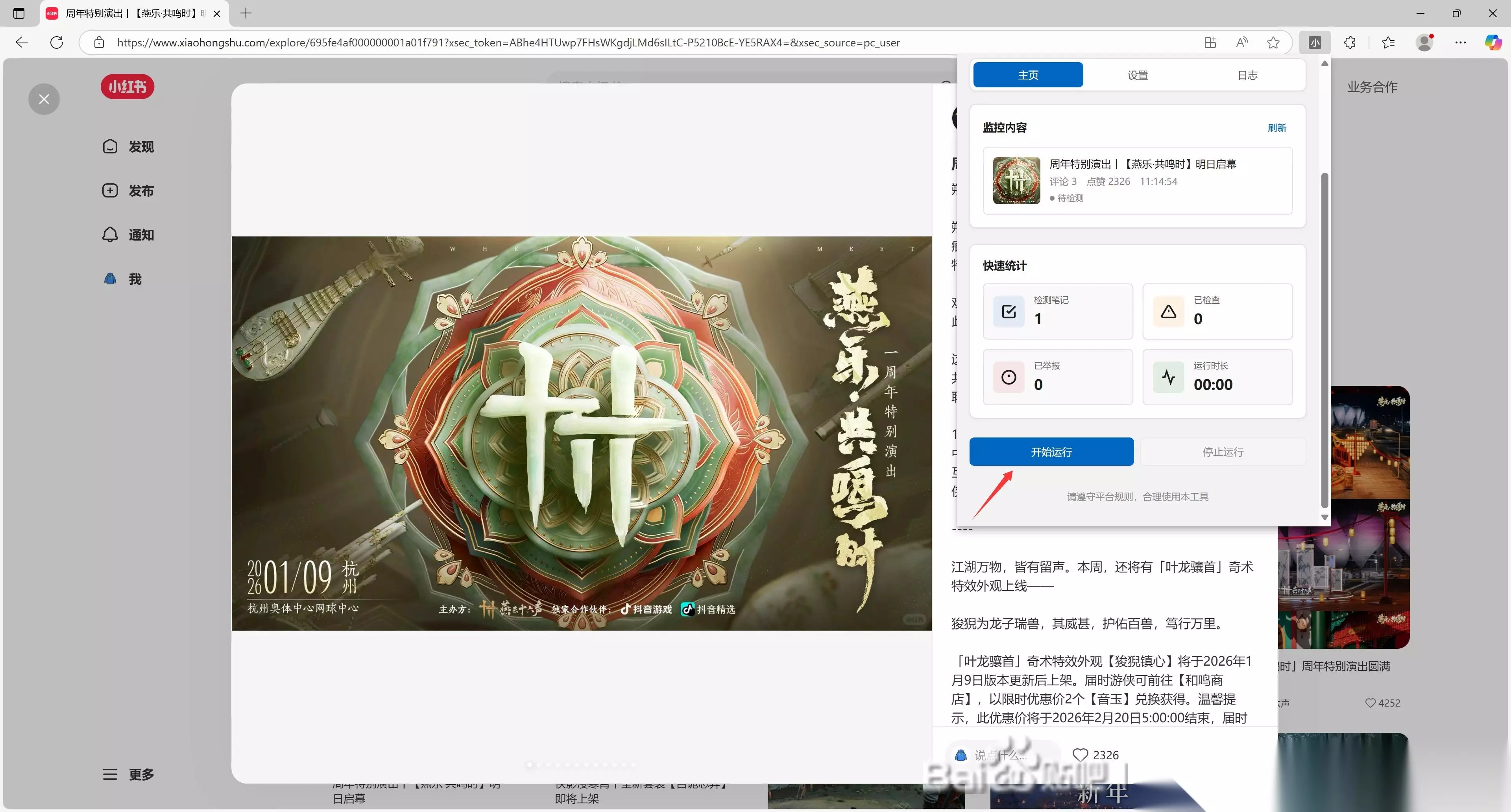The image size is (1511, 812).
Task: Open the tab actions menu icon
Action: pos(19,13)
